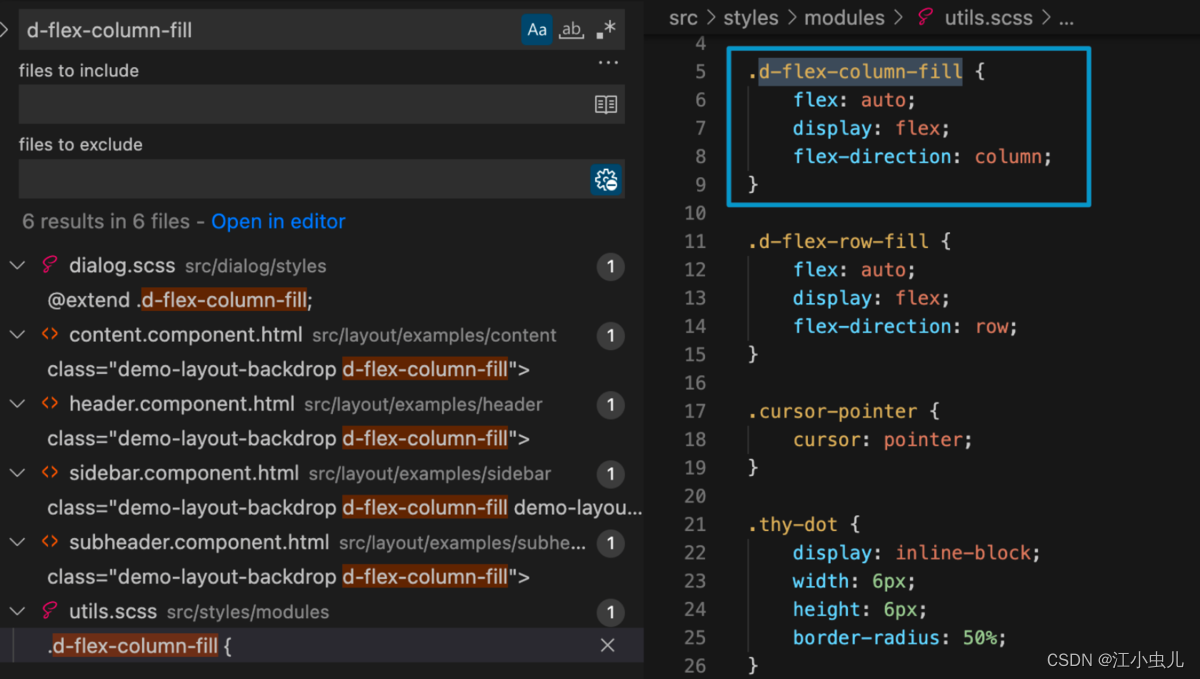Click match count badge for subheader.component.html
This screenshot has width=1200, height=679.
[610, 543]
